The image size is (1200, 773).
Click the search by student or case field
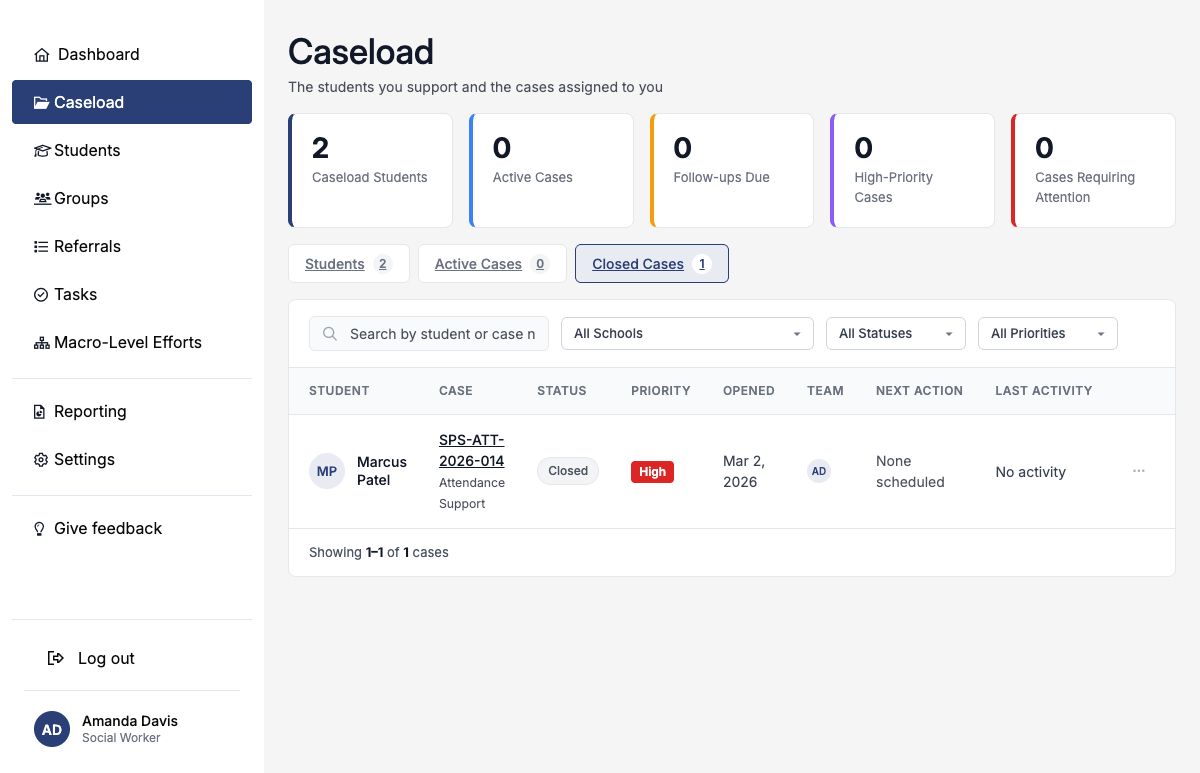coord(429,334)
